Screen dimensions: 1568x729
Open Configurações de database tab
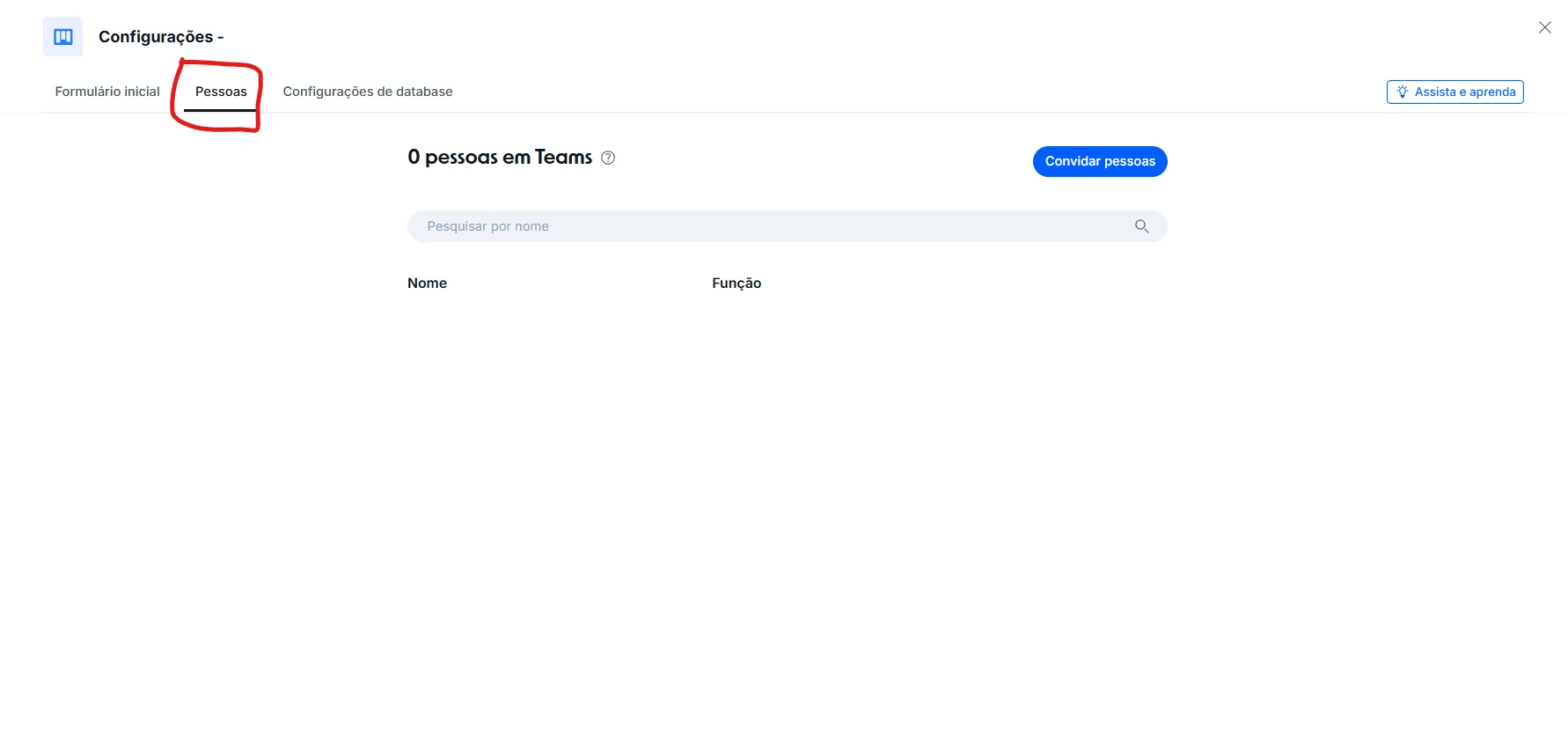pyautogui.click(x=368, y=92)
